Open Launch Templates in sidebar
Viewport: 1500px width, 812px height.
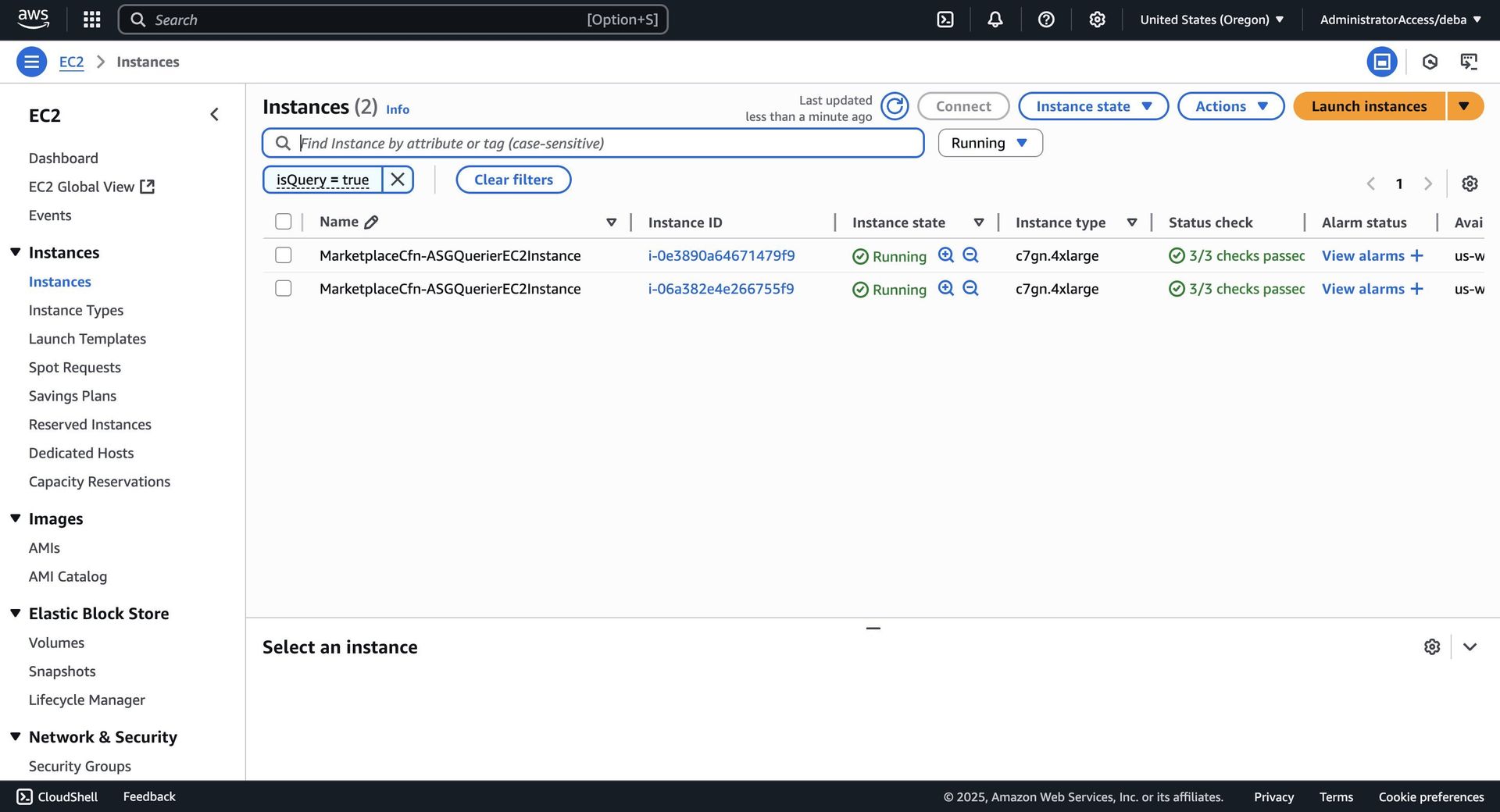(87, 339)
